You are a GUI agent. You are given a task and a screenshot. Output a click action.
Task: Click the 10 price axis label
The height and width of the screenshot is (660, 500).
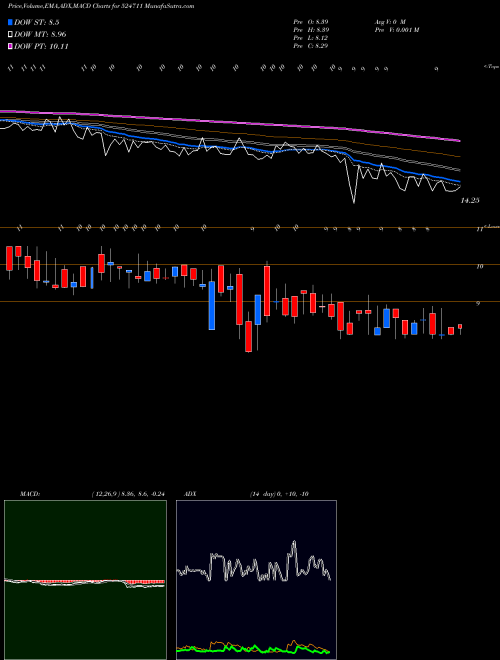pos(479,266)
